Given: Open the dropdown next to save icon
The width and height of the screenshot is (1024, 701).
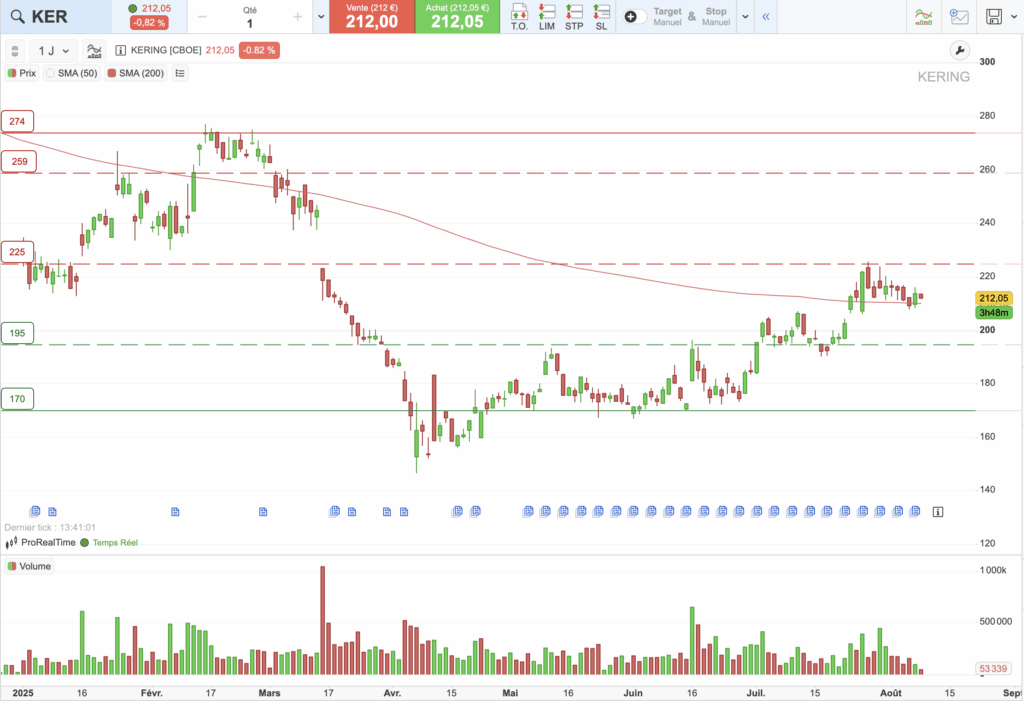Looking at the screenshot, I should (x=1014, y=17).
